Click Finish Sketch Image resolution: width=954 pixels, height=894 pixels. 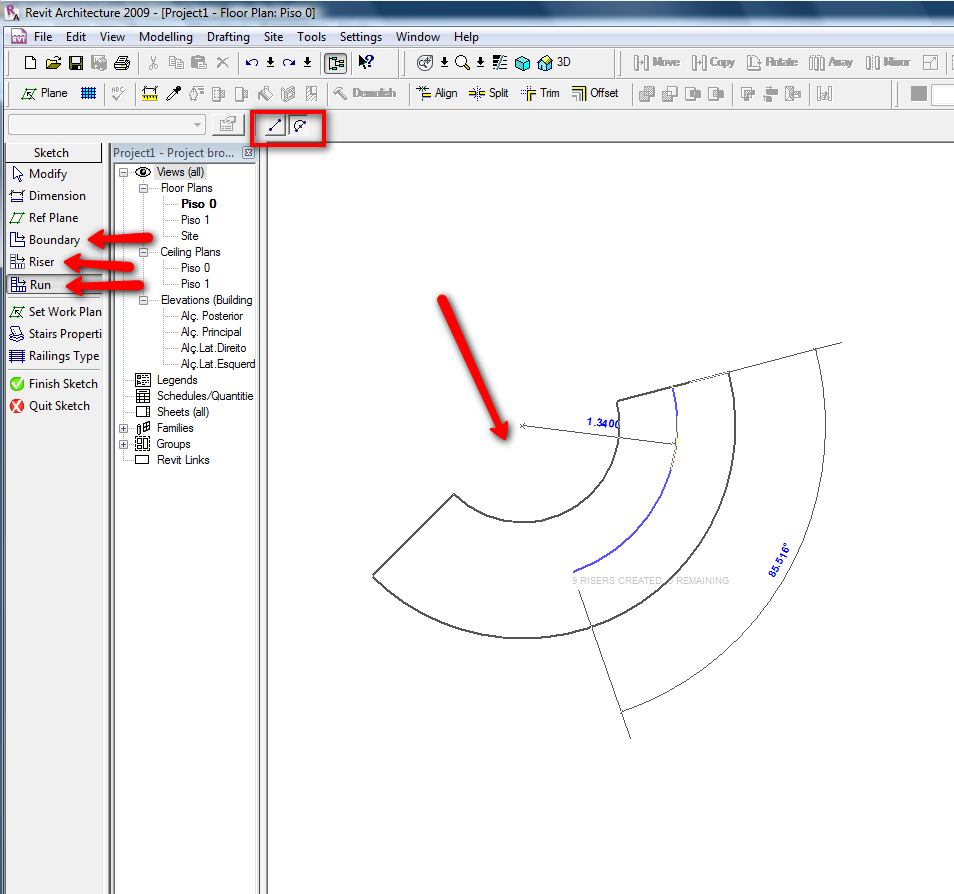[54, 384]
